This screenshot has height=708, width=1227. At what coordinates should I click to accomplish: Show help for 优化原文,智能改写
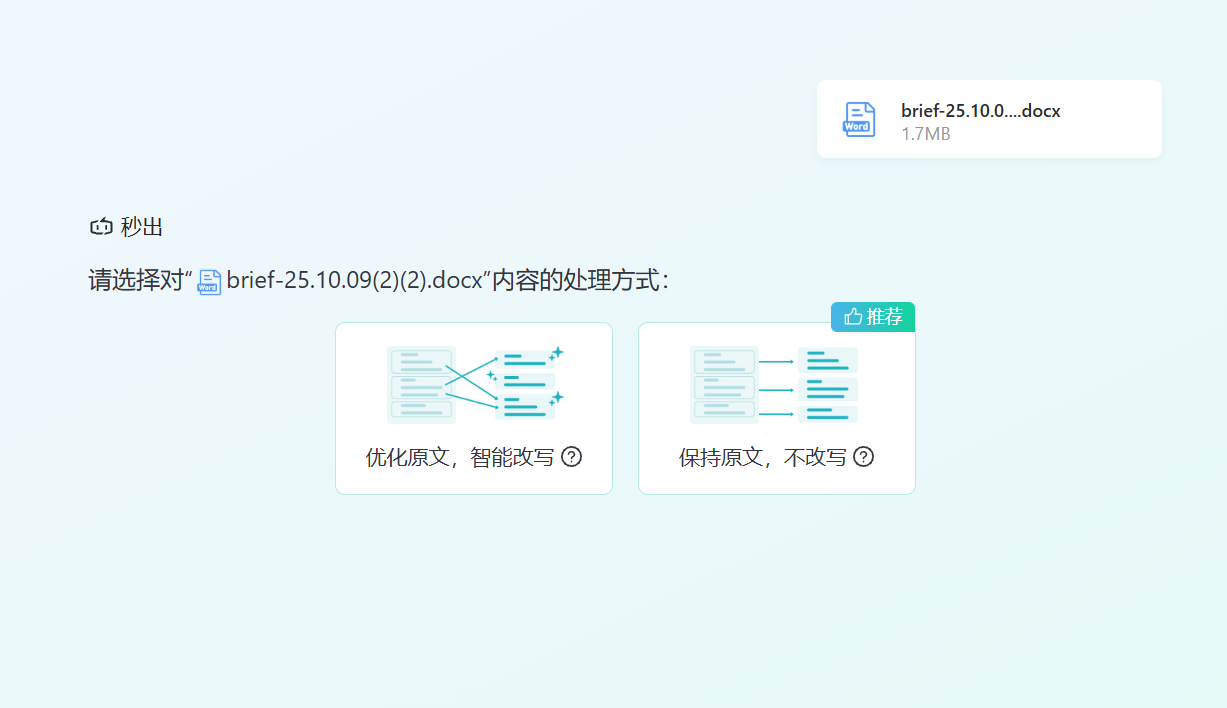(x=571, y=457)
